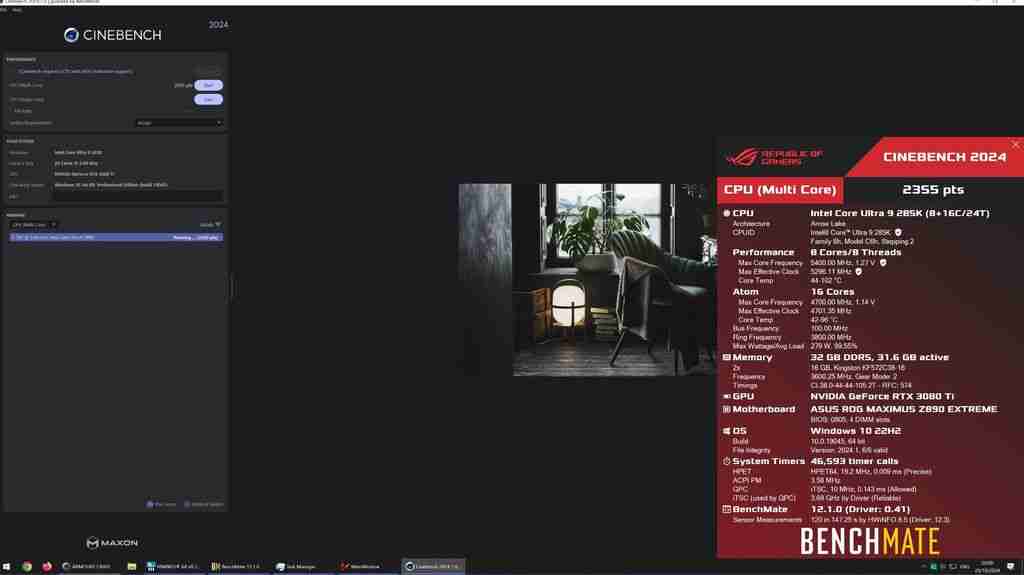This screenshot has width=1024, height=575.
Task: Click the taskbar button left of File Explorer
Action: 88,567
